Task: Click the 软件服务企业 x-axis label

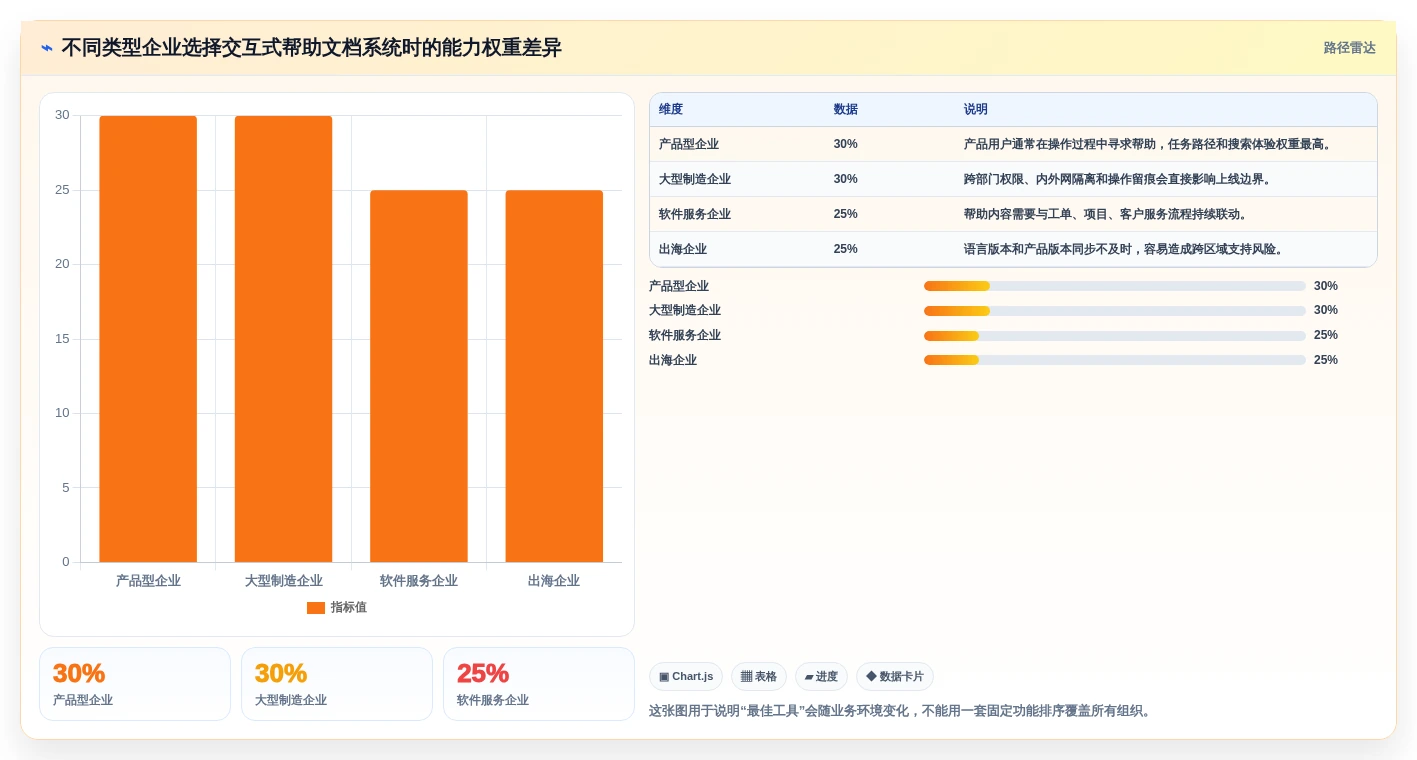Action: tap(419, 581)
